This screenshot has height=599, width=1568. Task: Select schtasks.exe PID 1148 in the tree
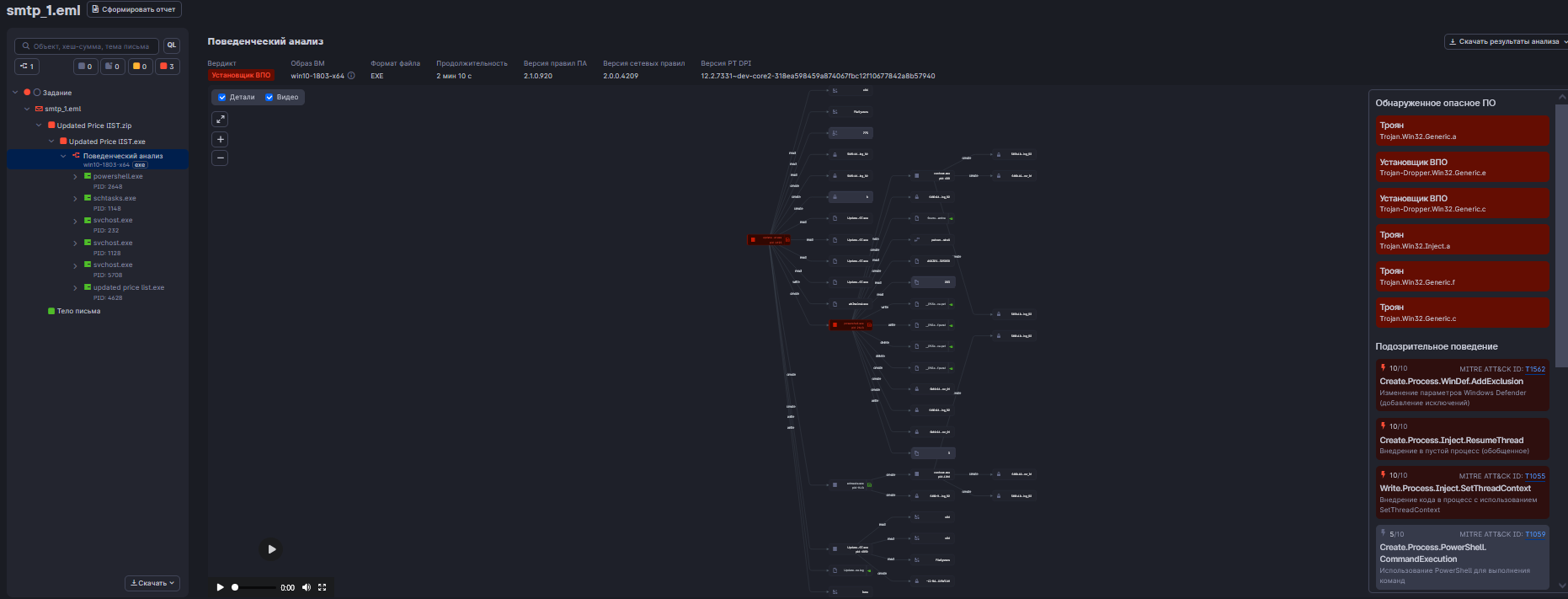click(115, 203)
